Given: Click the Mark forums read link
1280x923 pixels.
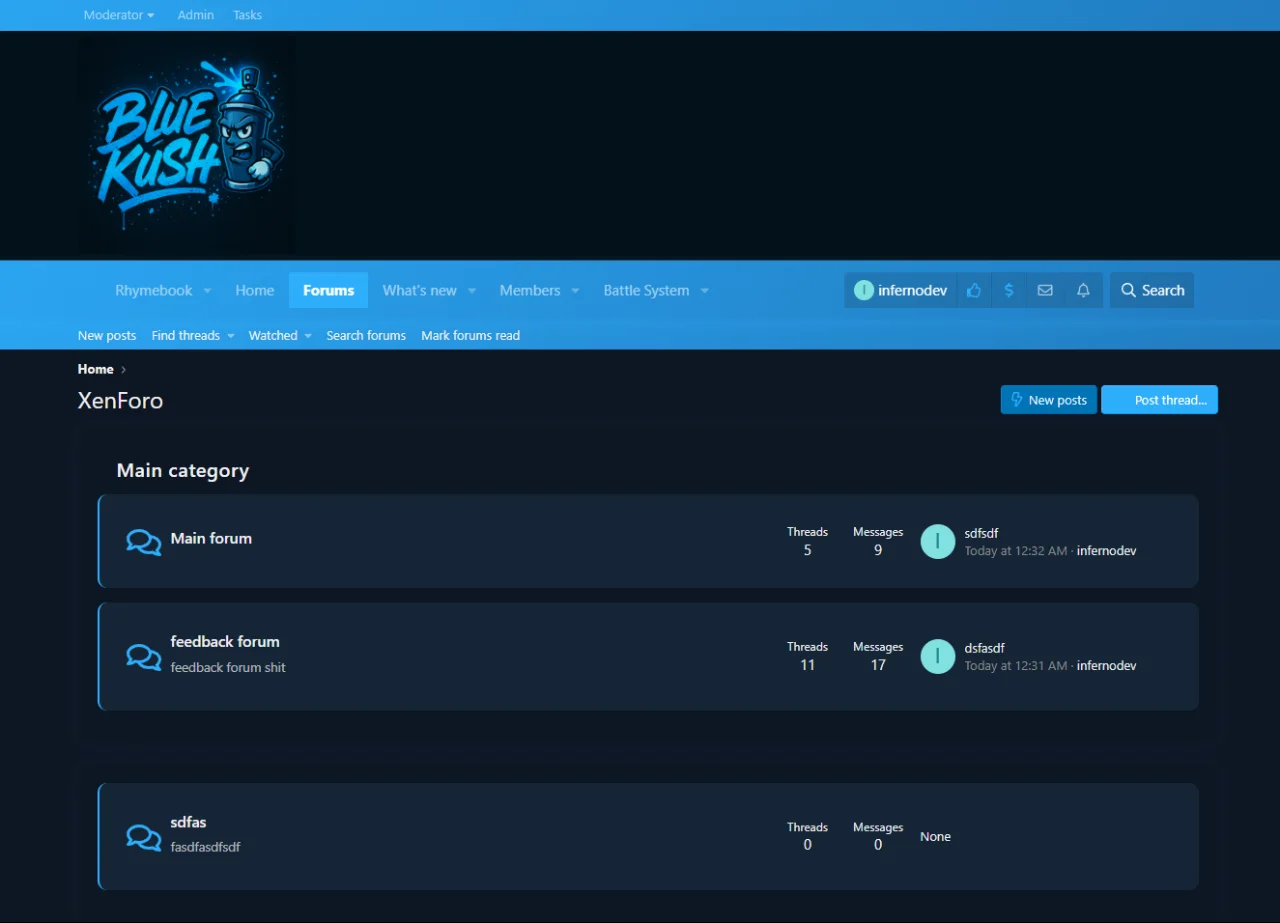Looking at the screenshot, I should pos(470,336).
